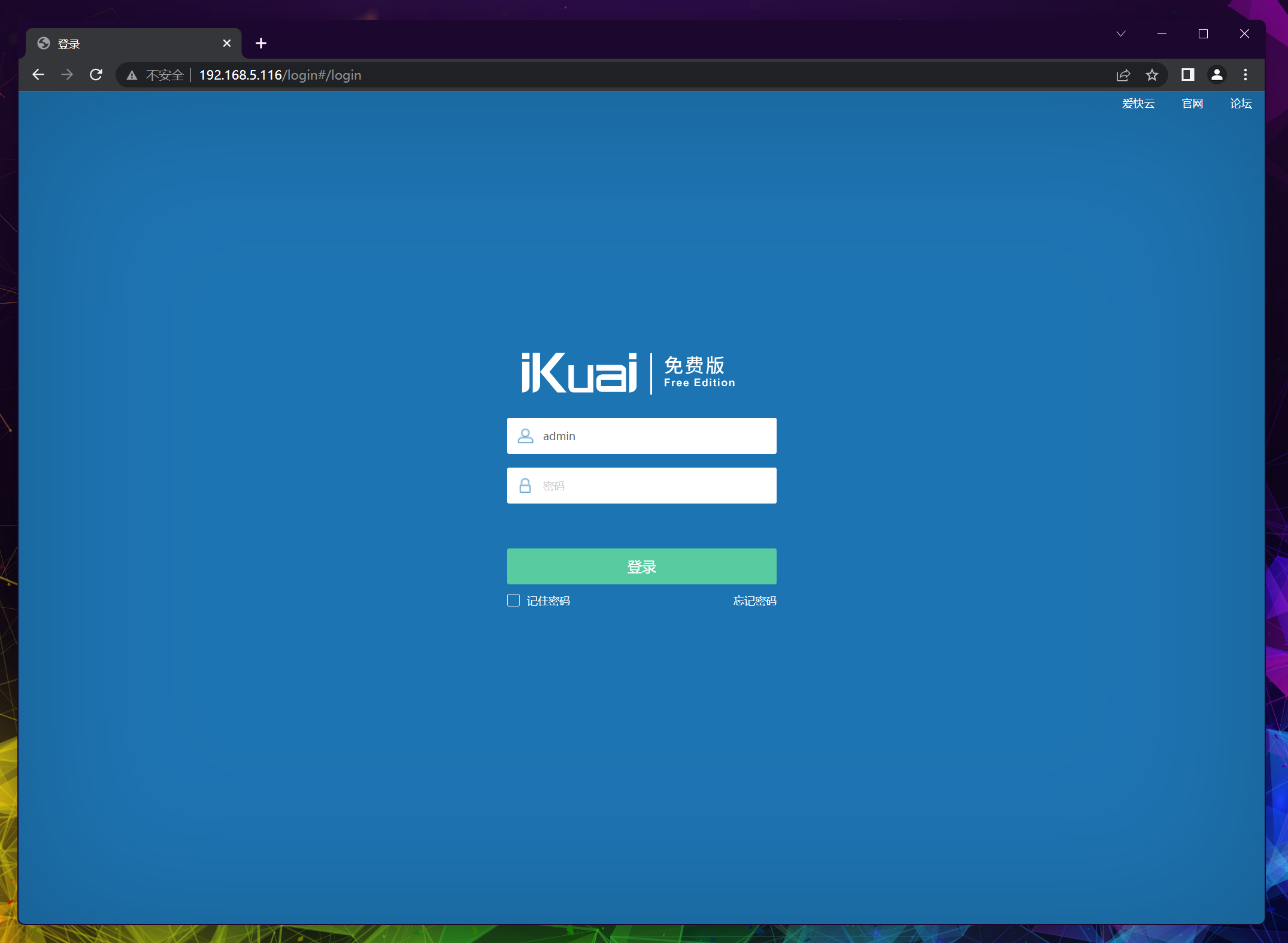
Task: Share this page via share icon
Action: [1123, 75]
